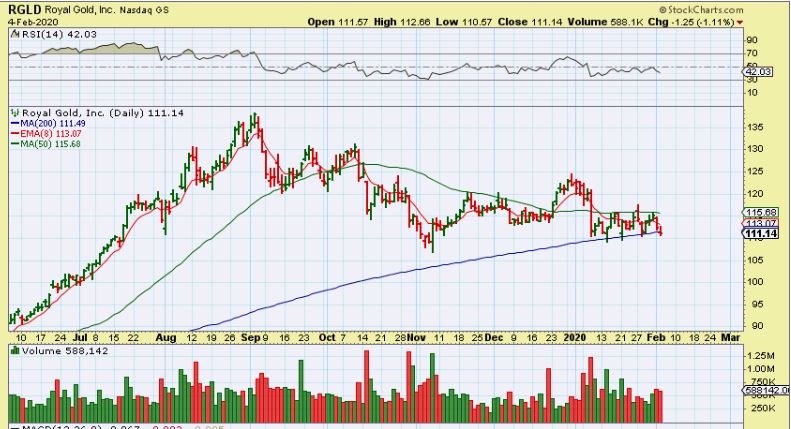Click the Low 110.57 value

click(464, 22)
